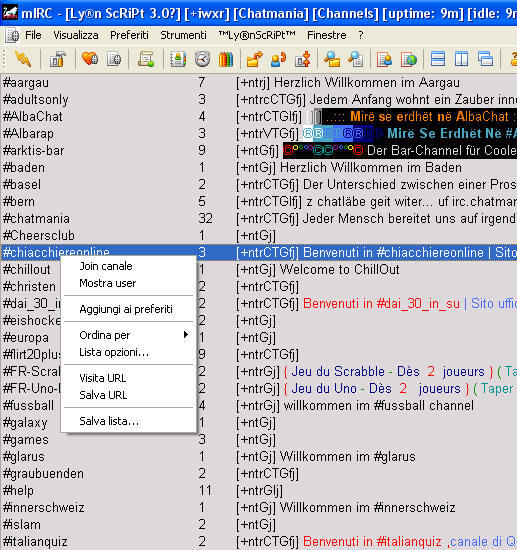Select the #baden channel row
This screenshot has height=550, width=517.
[258, 168]
